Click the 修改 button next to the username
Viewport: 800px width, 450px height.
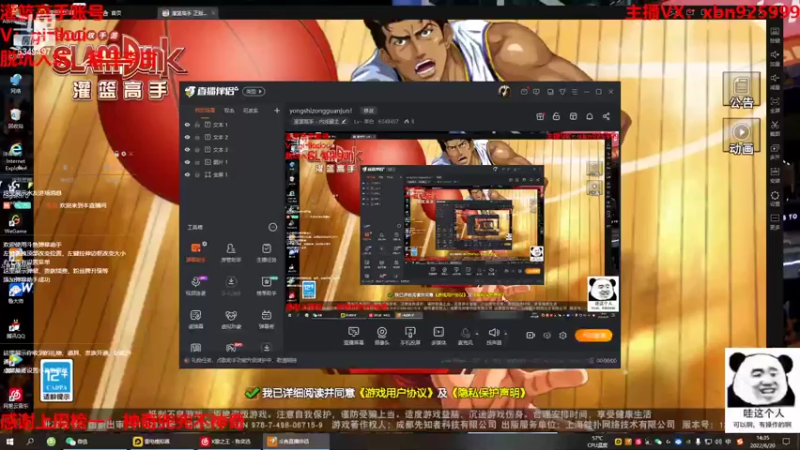[x=368, y=111]
